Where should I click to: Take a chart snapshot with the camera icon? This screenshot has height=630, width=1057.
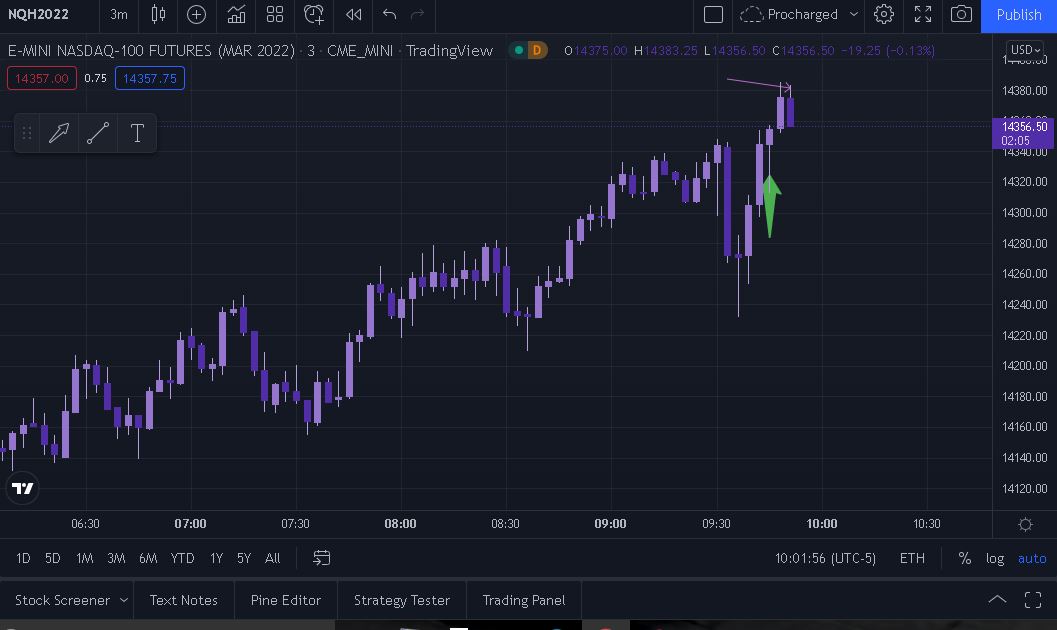(x=961, y=14)
